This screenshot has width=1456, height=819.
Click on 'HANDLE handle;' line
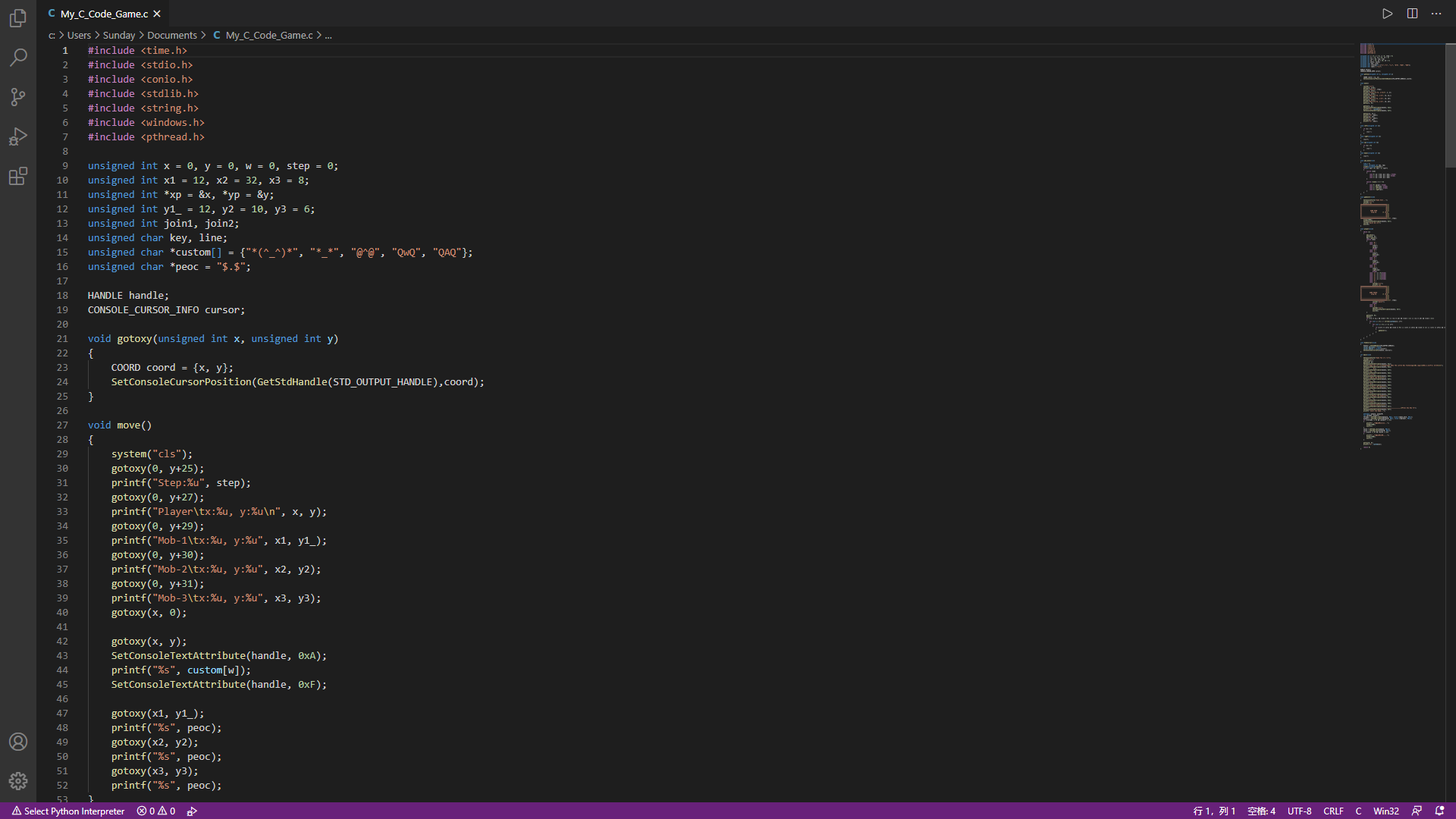(x=128, y=296)
